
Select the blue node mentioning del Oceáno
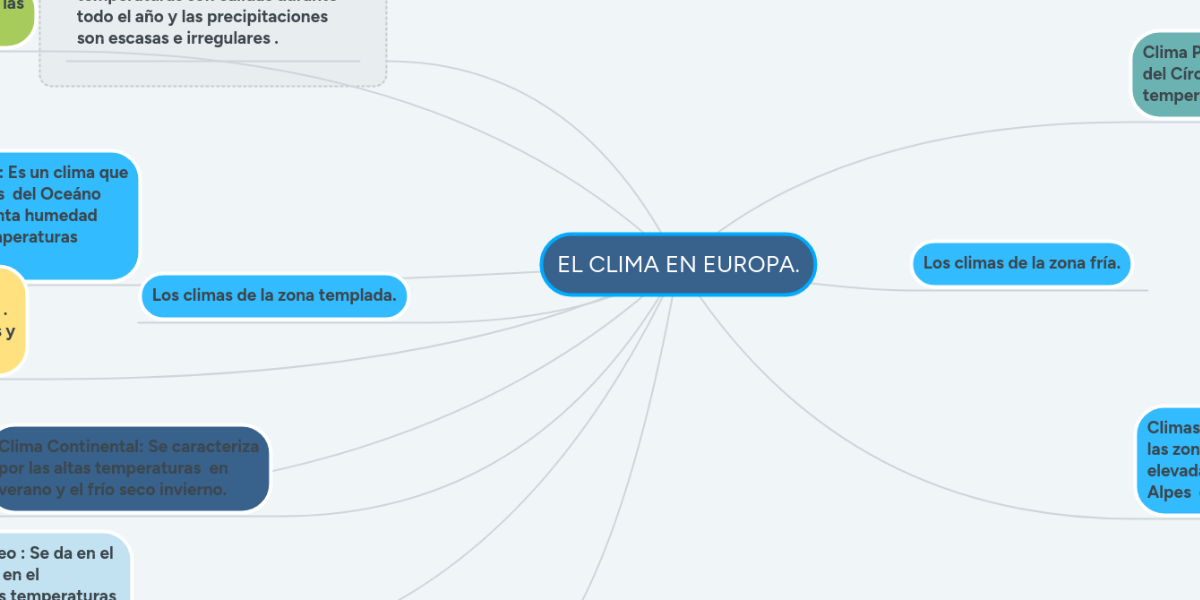point(68,215)
